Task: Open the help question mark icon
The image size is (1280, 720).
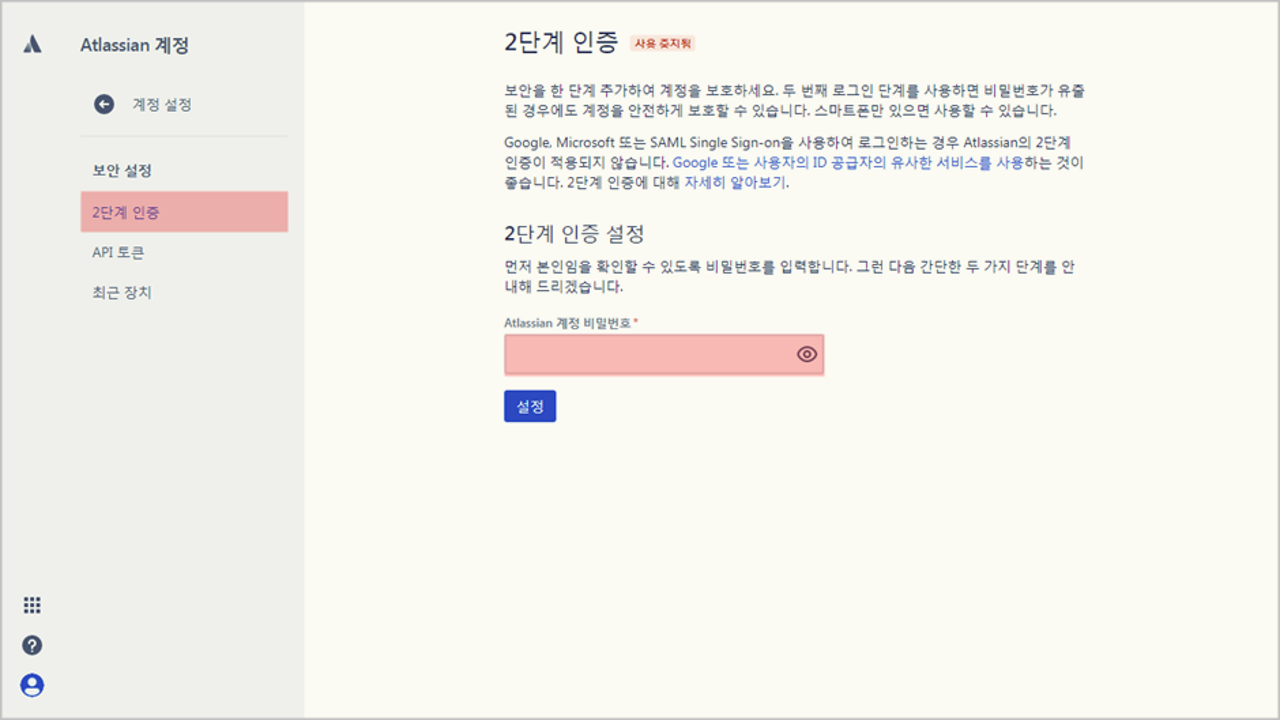Action: (32, 645)
